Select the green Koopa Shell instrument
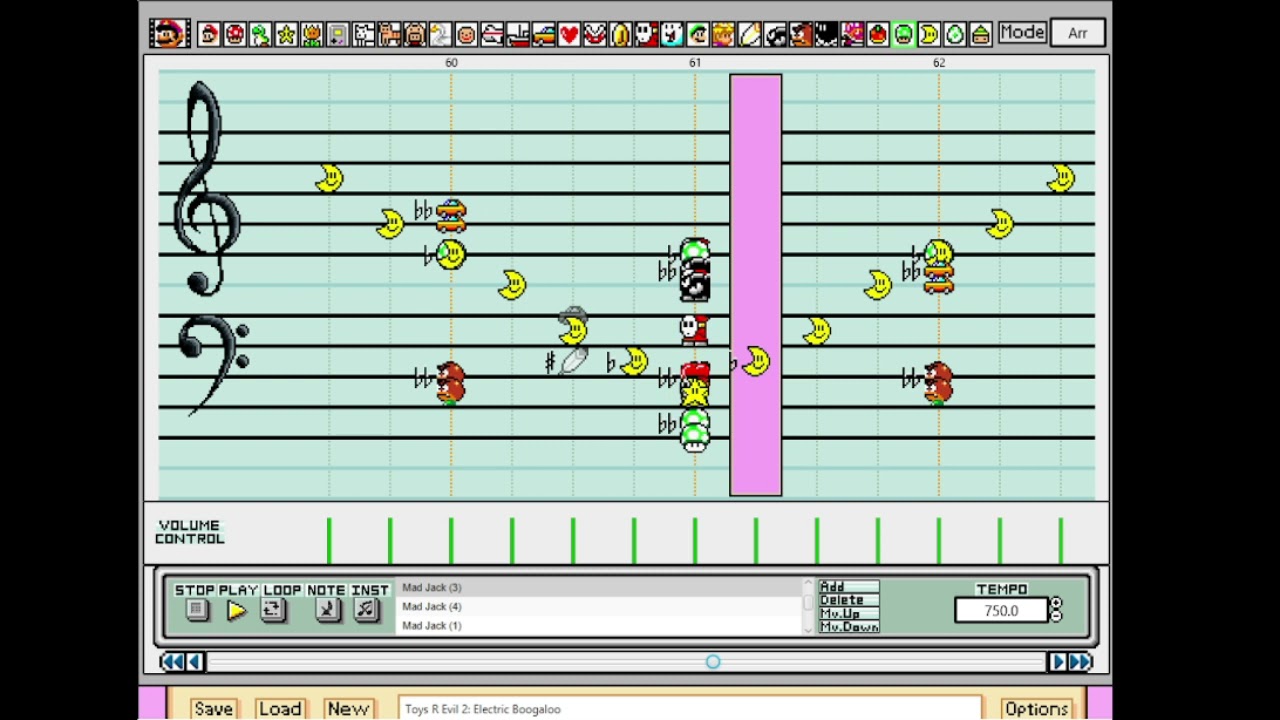This screenshot has height=720, width=1280. [980, 34]
